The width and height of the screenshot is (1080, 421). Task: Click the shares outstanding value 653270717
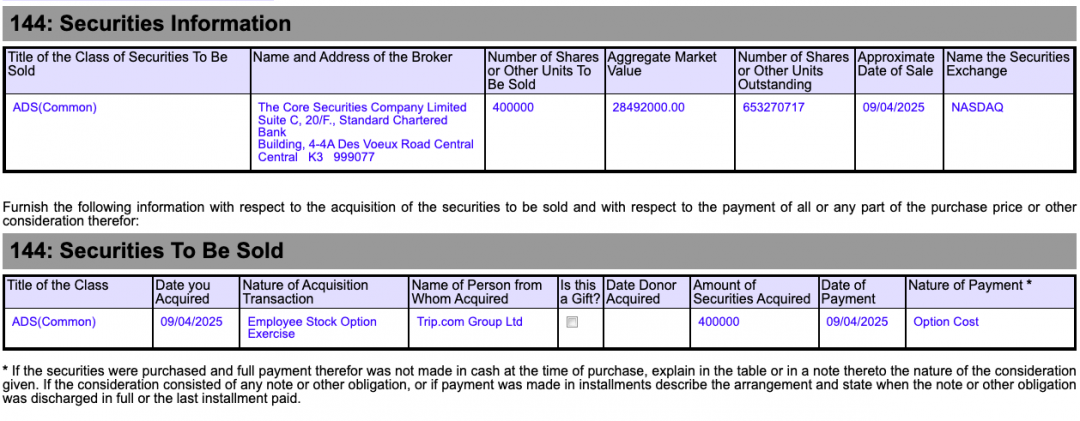click(x=773, y=107)
